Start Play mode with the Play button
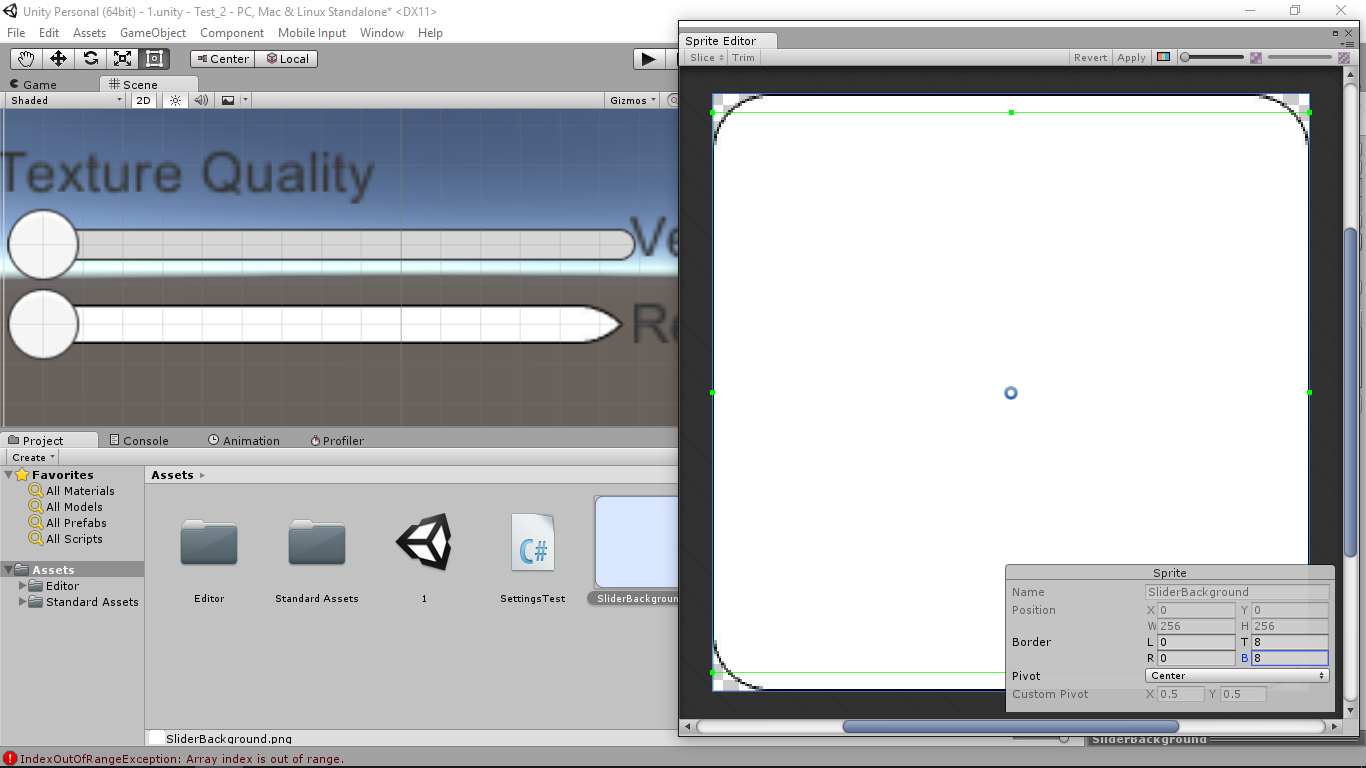This screenshot has width=1366, height=768. pyautogui.click(x=648, y=59)
